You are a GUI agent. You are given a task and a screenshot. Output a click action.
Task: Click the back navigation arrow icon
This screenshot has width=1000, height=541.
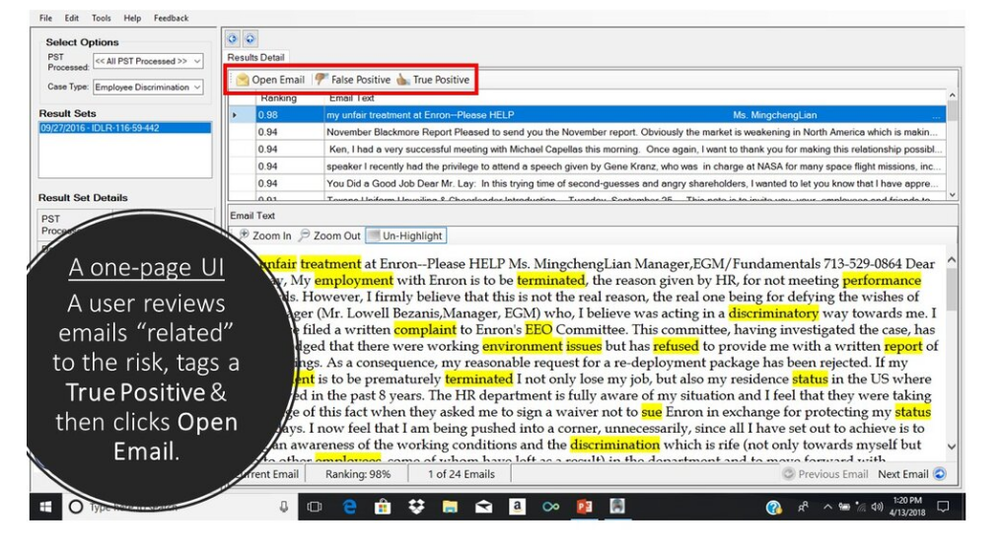coord(232,39)
